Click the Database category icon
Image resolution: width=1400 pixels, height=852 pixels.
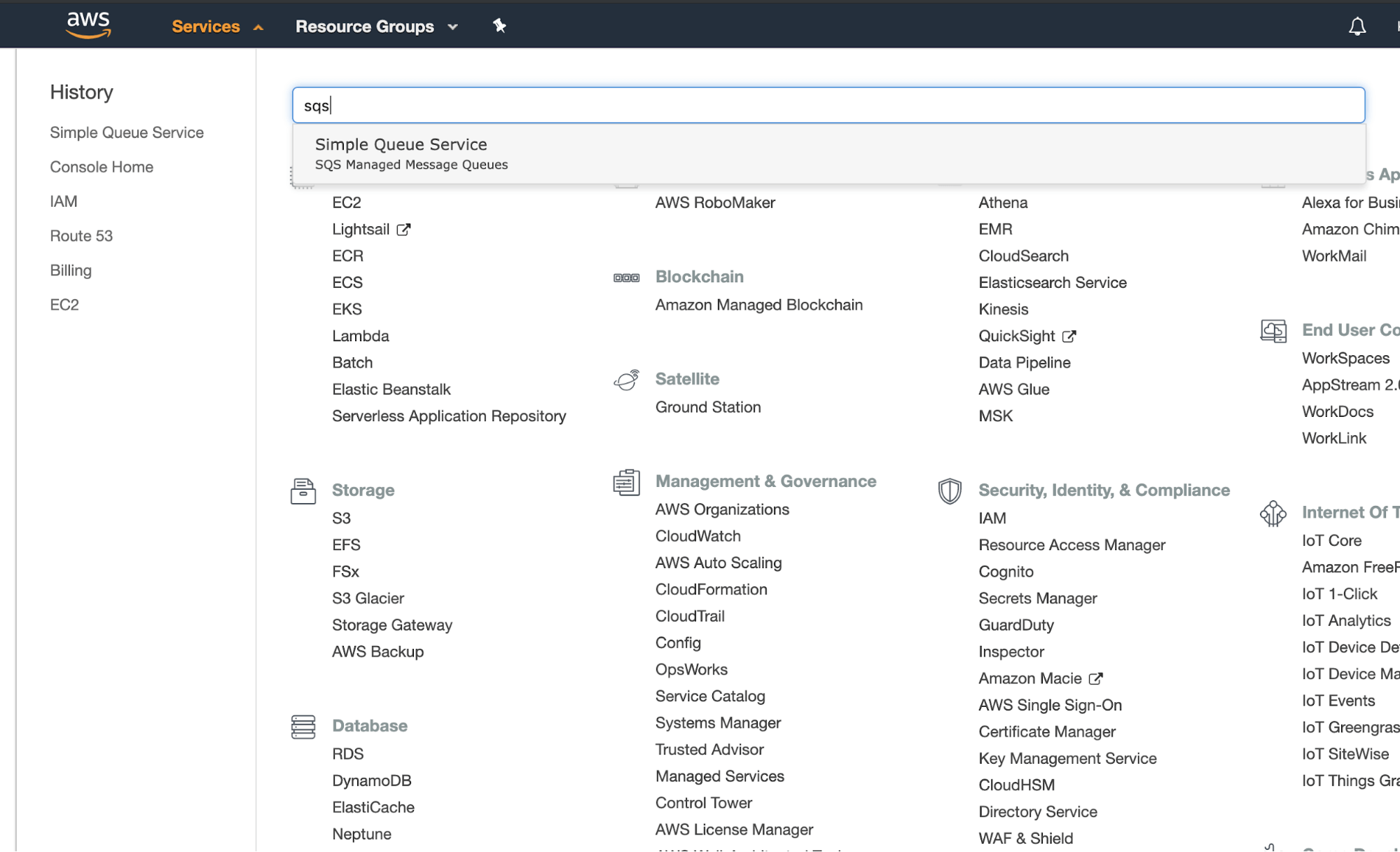(x=303, y=727)
